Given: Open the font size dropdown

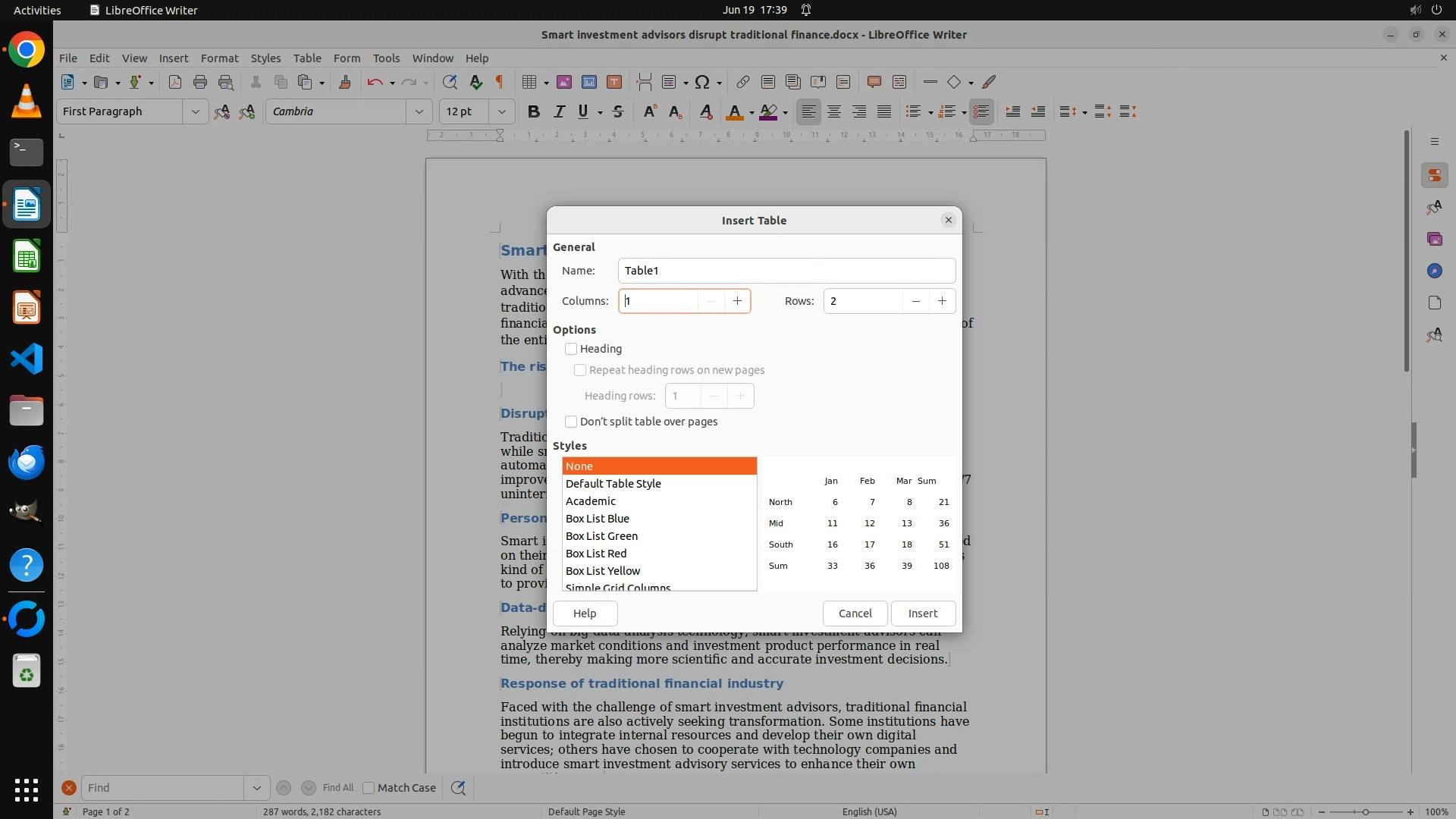Looking at the screenshot, I should [x=501, y=111].
